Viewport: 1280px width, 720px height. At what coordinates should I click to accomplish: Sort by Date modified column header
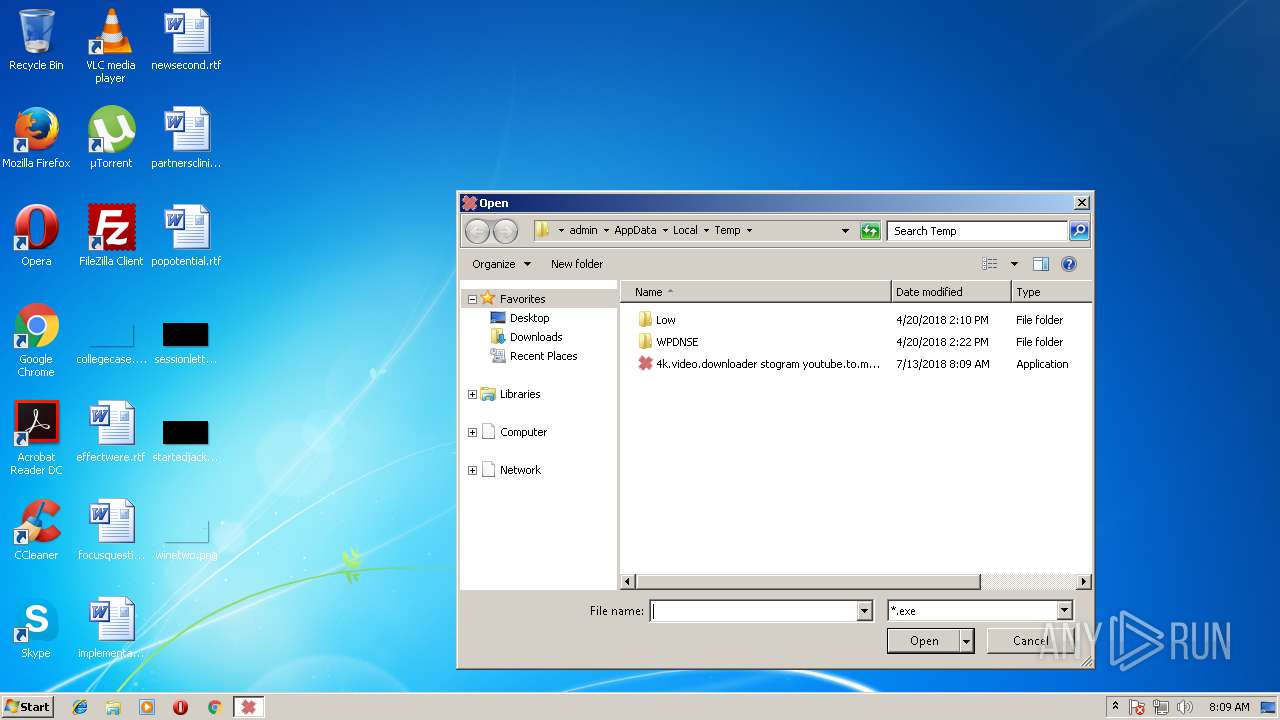point(951,292)
